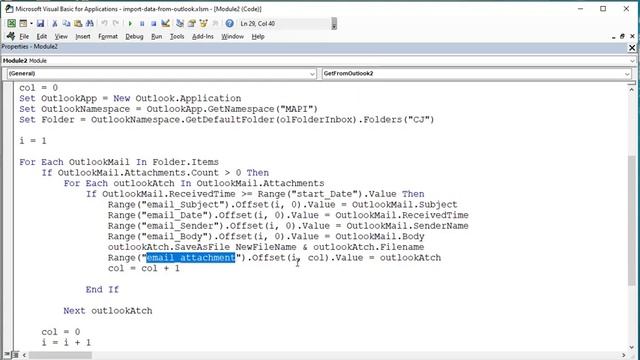
Task: Click the Paste clipboard icon
Action: click(x=78, y=24)
